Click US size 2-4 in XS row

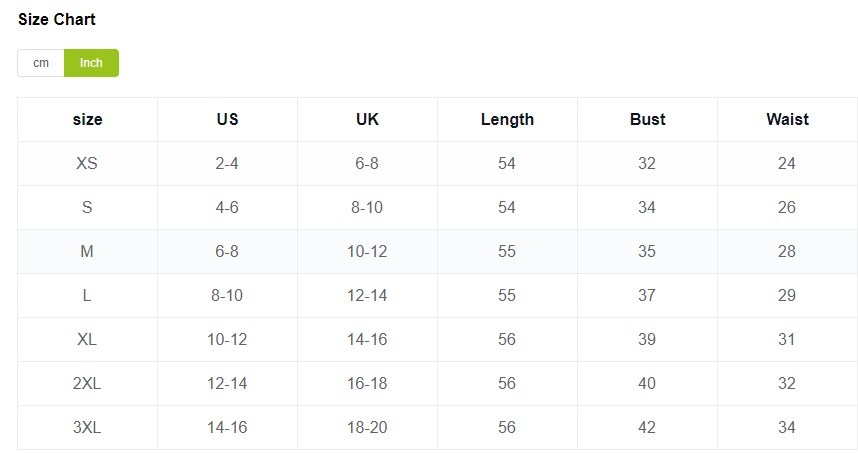tap(227, 164)
